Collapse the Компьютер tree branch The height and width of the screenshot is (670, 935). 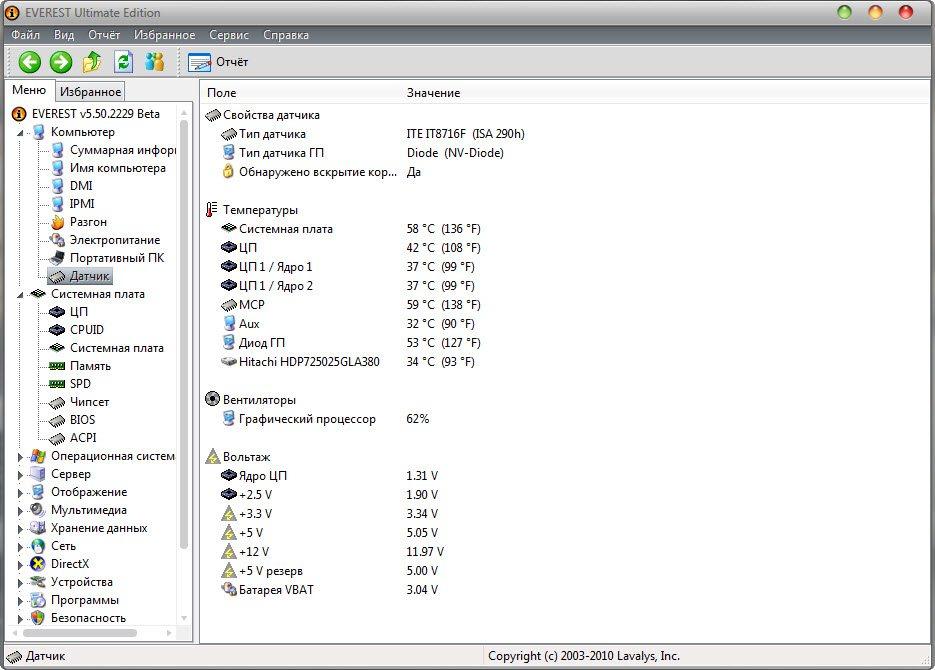(x=20, y=132)
